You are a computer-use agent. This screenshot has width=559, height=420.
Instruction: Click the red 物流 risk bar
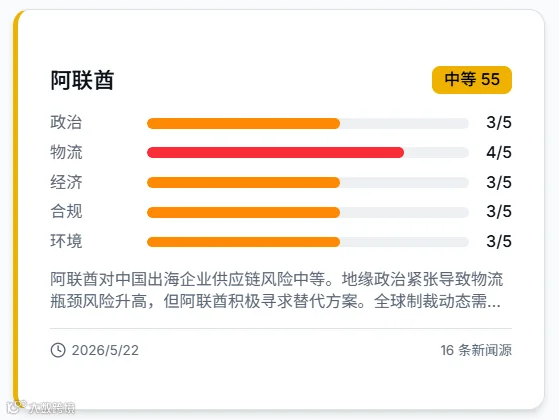pos(275,153)
